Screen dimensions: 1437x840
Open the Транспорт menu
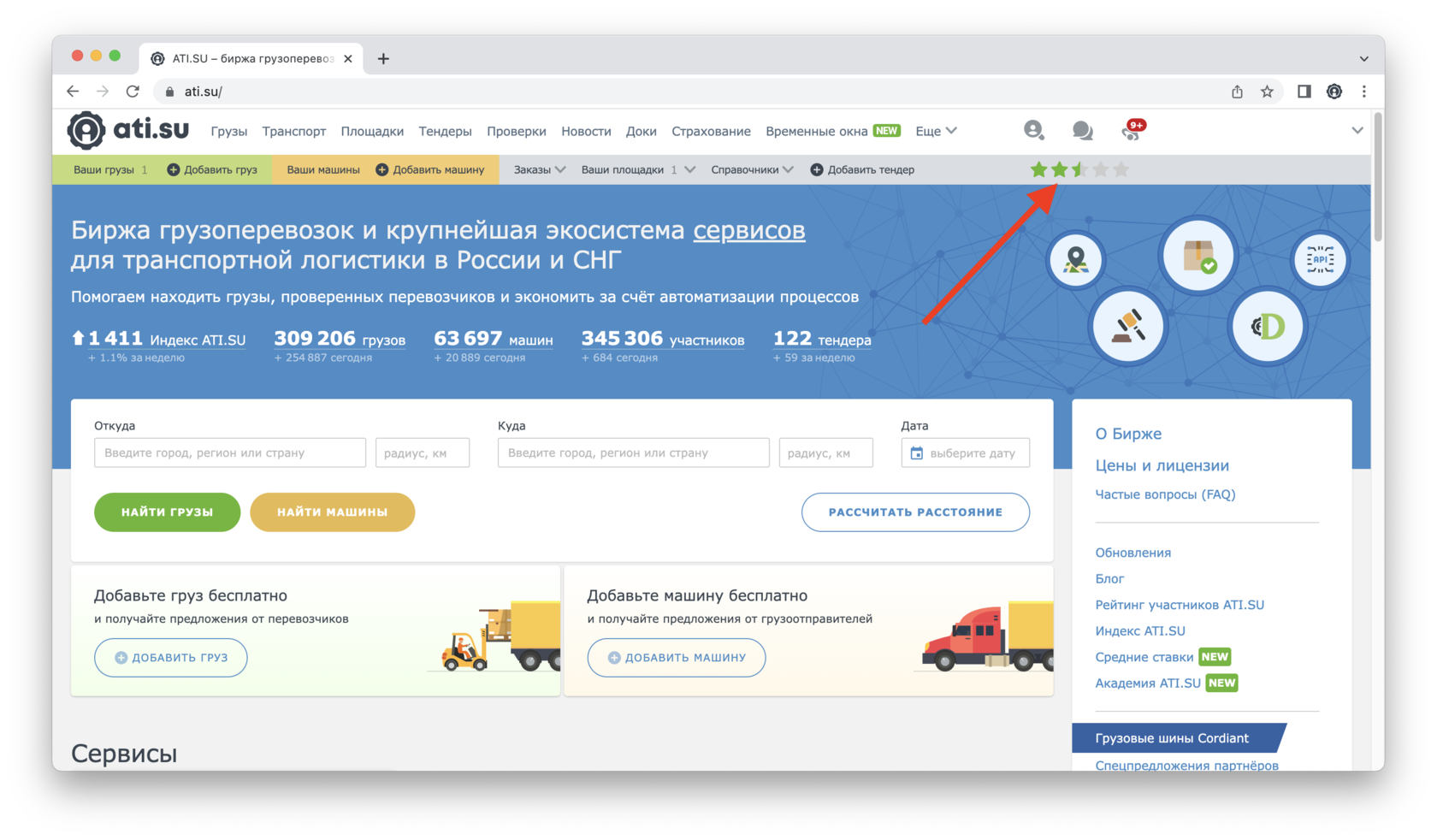[x=293, y=131]
